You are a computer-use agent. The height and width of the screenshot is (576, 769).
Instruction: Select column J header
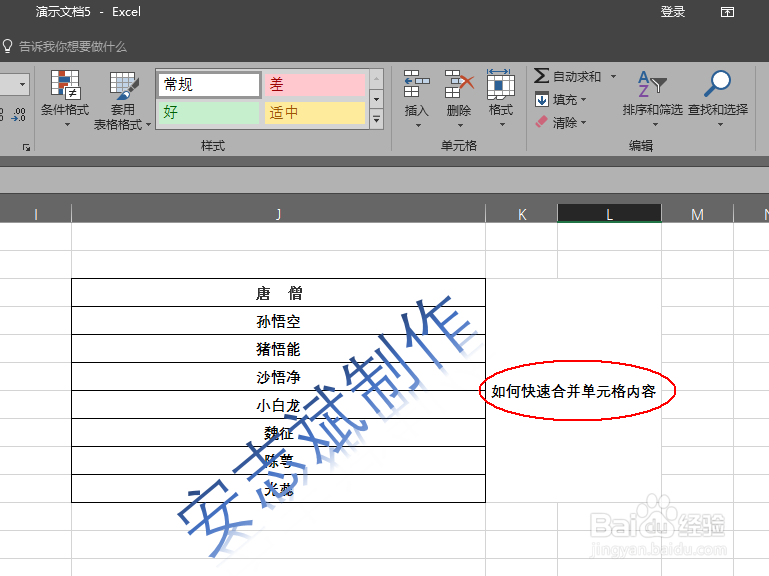[x=279, y=214]
